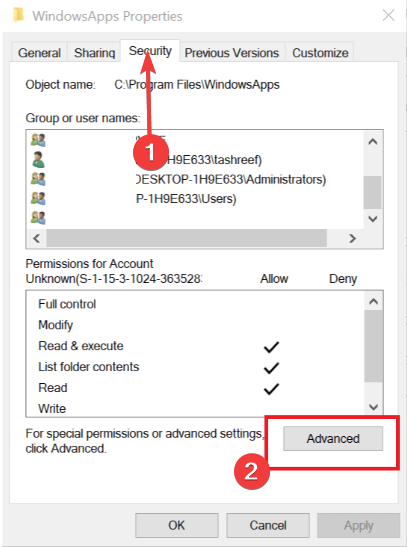The height and width of the screenshot is (547, 407).
Task: Click the List folder contents permission row
Action: 195,367
